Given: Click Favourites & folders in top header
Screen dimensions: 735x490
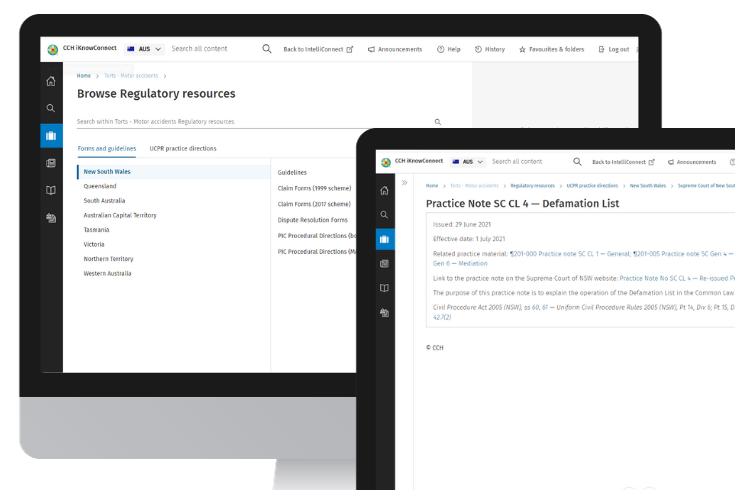Looking at the screenshot, I should click(551, 49).
